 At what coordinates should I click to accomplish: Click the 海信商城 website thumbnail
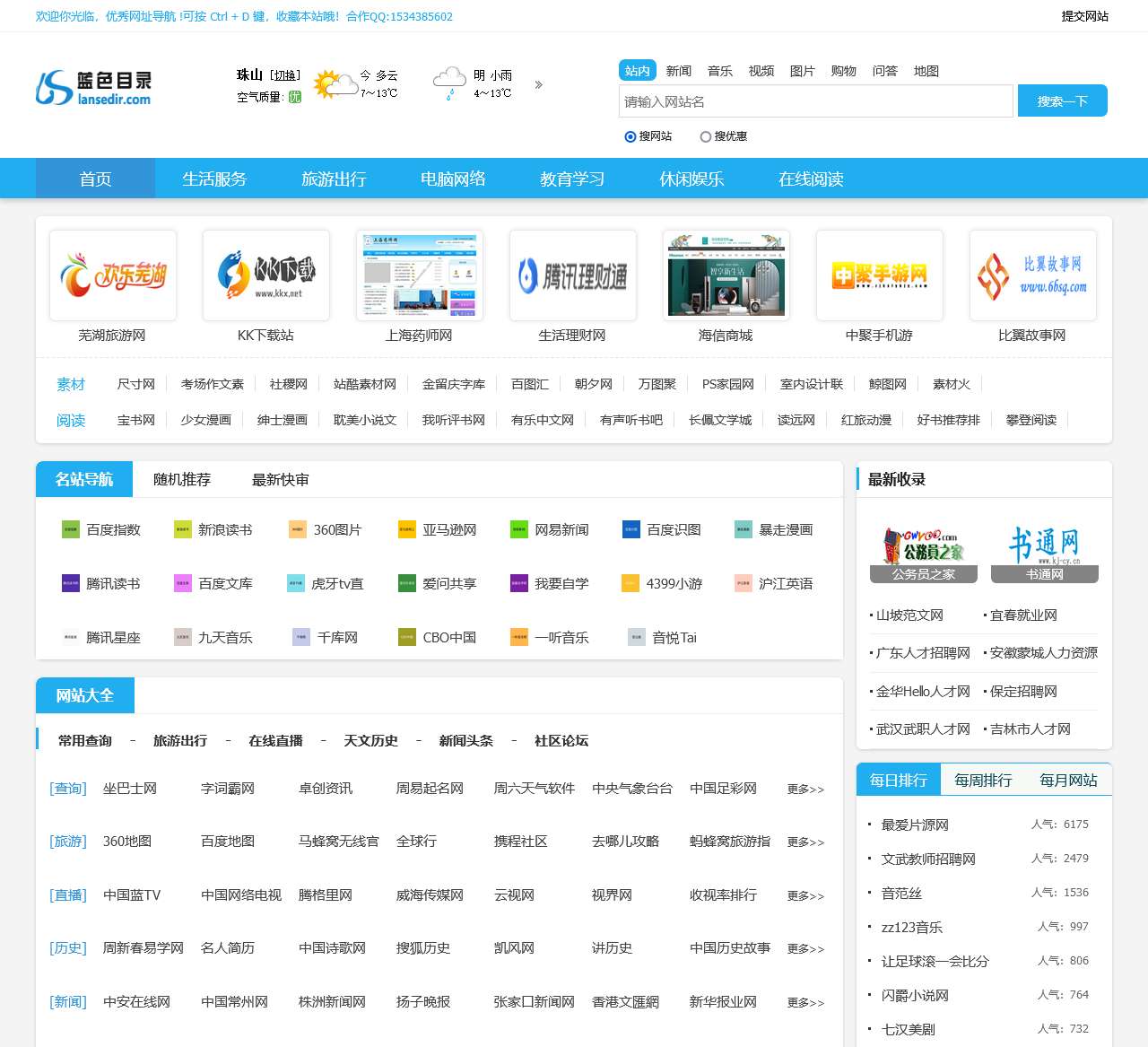[x=726, y=275]
